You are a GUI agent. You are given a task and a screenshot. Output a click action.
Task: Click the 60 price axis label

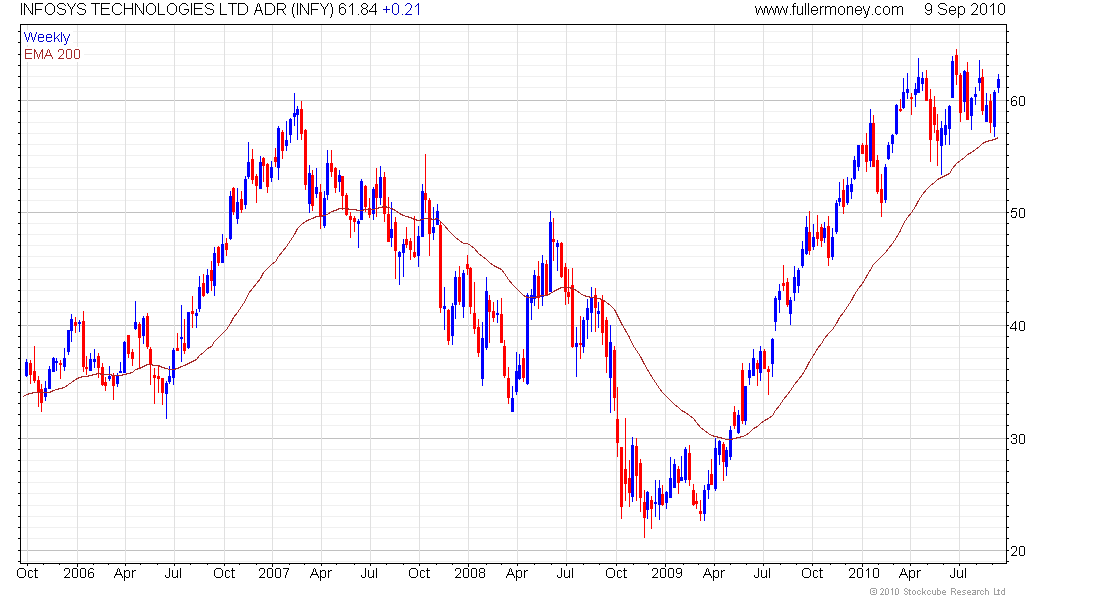pyautogui.click(x=1017, y=101)
